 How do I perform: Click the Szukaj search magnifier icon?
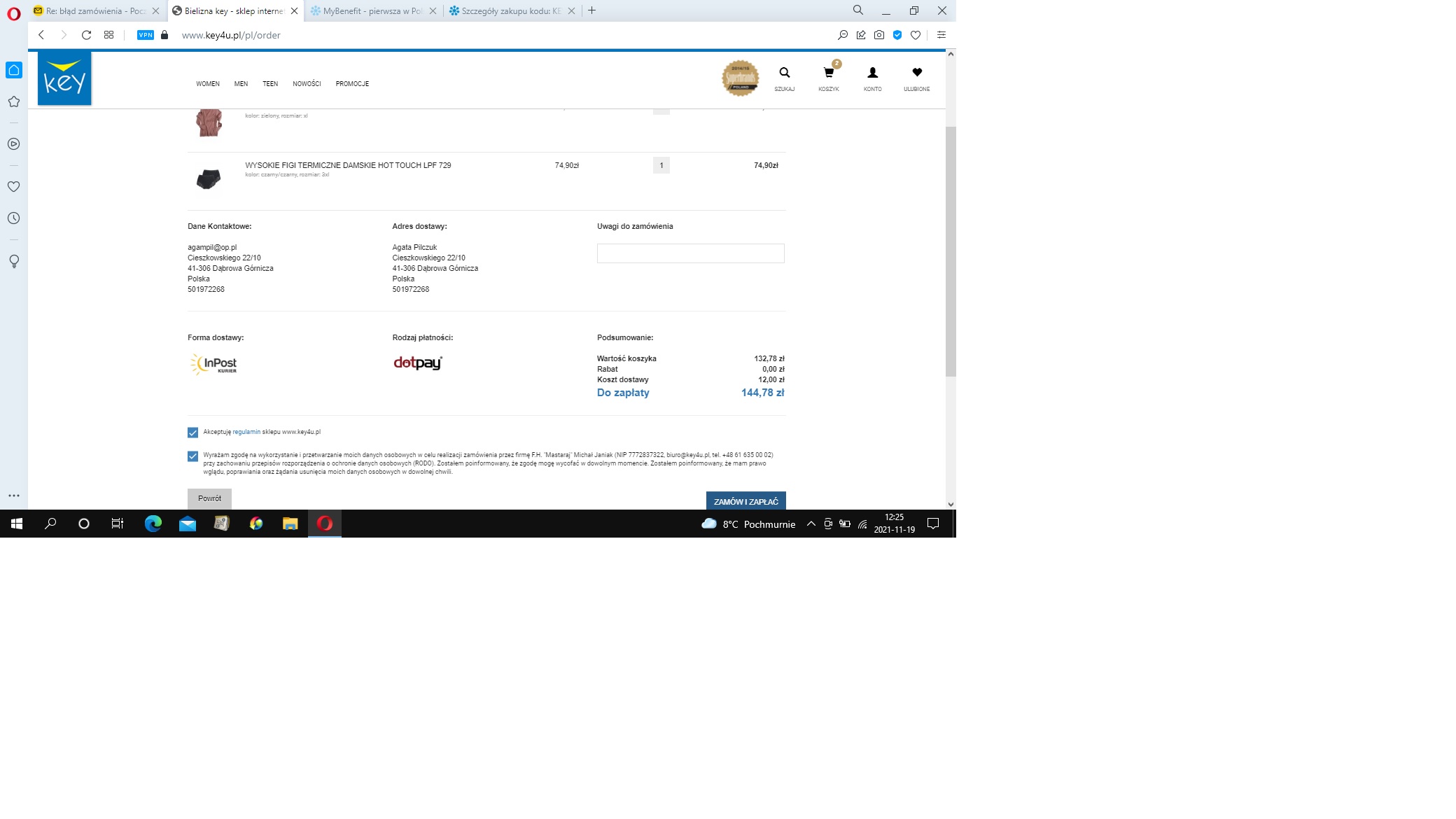(784, 73)
